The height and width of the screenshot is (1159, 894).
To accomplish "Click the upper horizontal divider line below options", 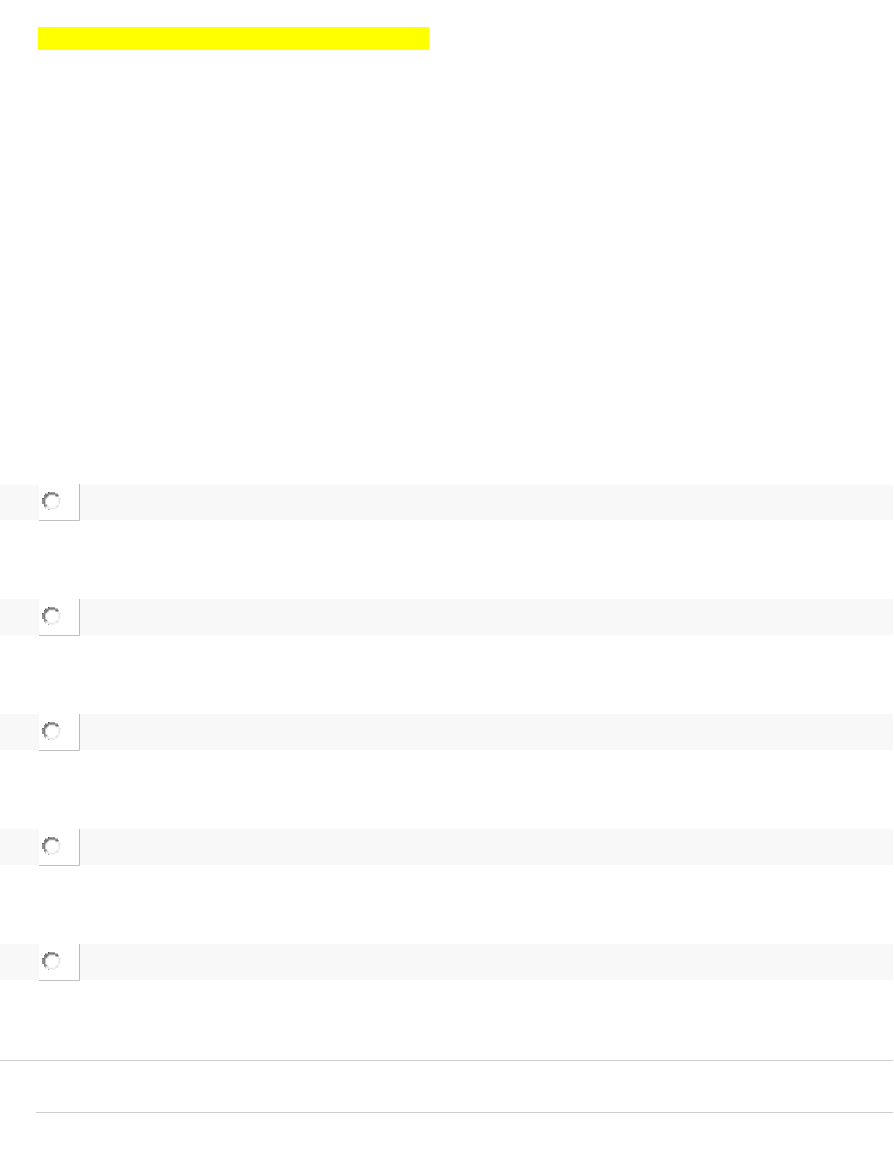I will 446,1060.
